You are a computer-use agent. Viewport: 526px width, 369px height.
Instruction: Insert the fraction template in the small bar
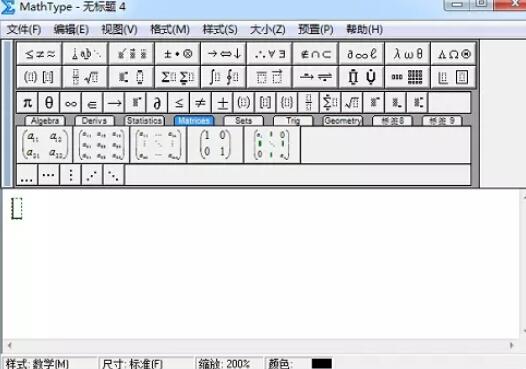[x=309, y=103]
